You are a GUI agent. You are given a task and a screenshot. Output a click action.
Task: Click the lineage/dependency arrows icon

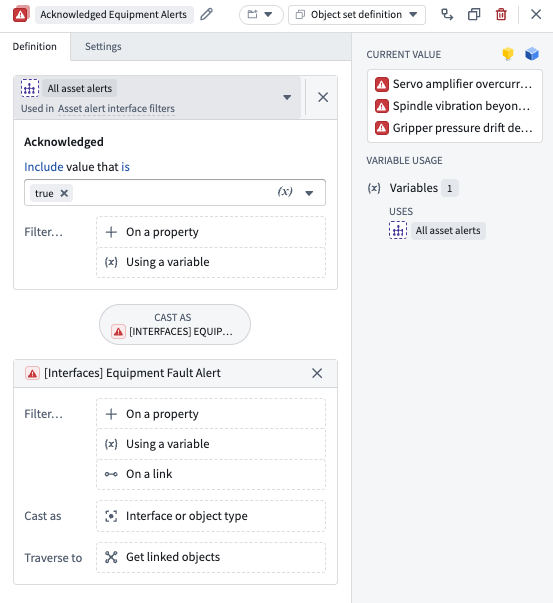coord(447,15)
